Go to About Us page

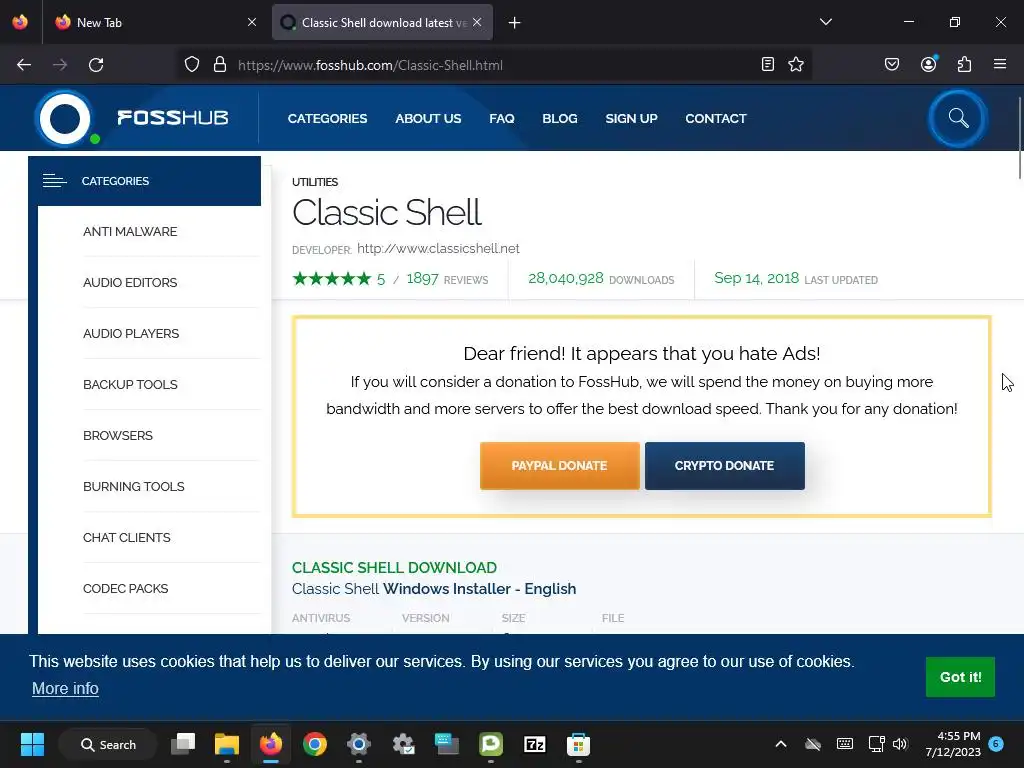pos(428,118)
